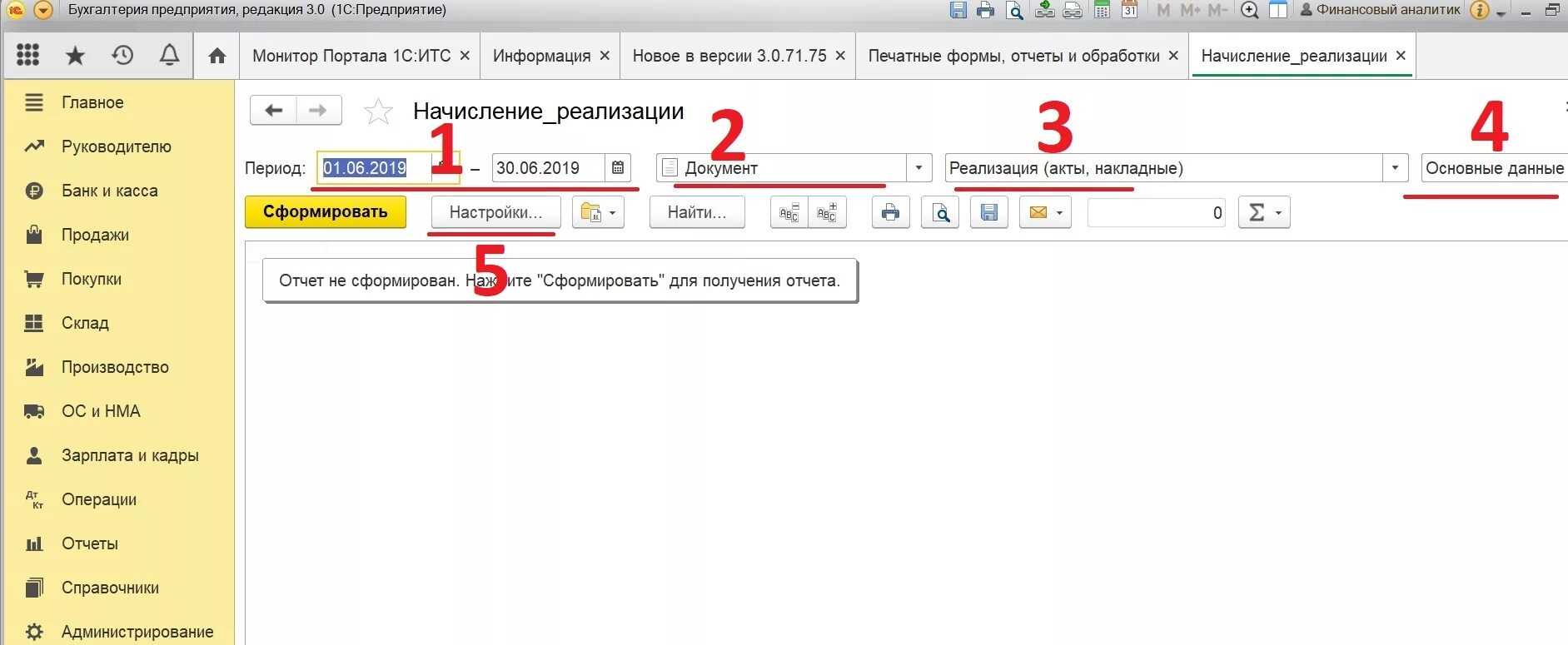The image size is (1568, 645).
Task: Open calendar picker for end date 30.06.2019
Action: [618, 167]
